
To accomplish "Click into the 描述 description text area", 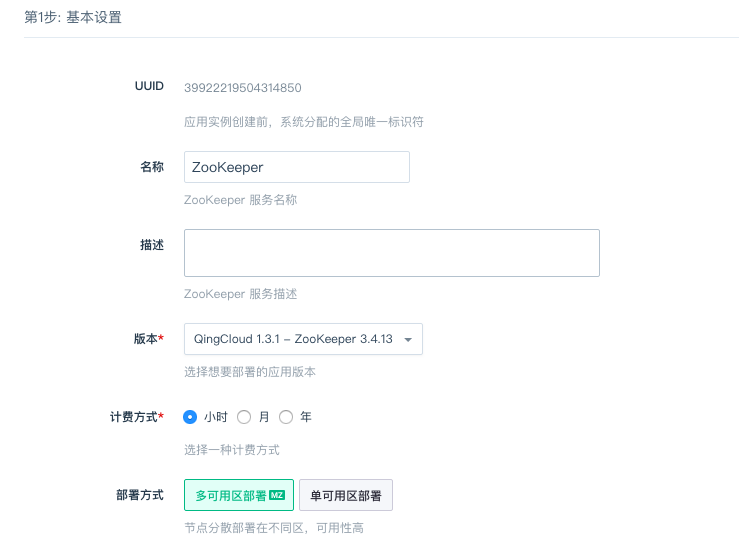I will (x=392, y=253).
